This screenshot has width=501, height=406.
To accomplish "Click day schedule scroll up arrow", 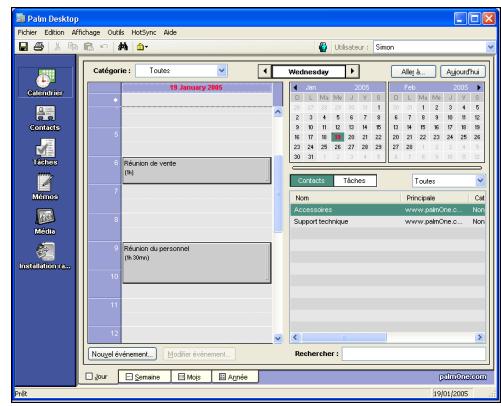I will [278, 112].
